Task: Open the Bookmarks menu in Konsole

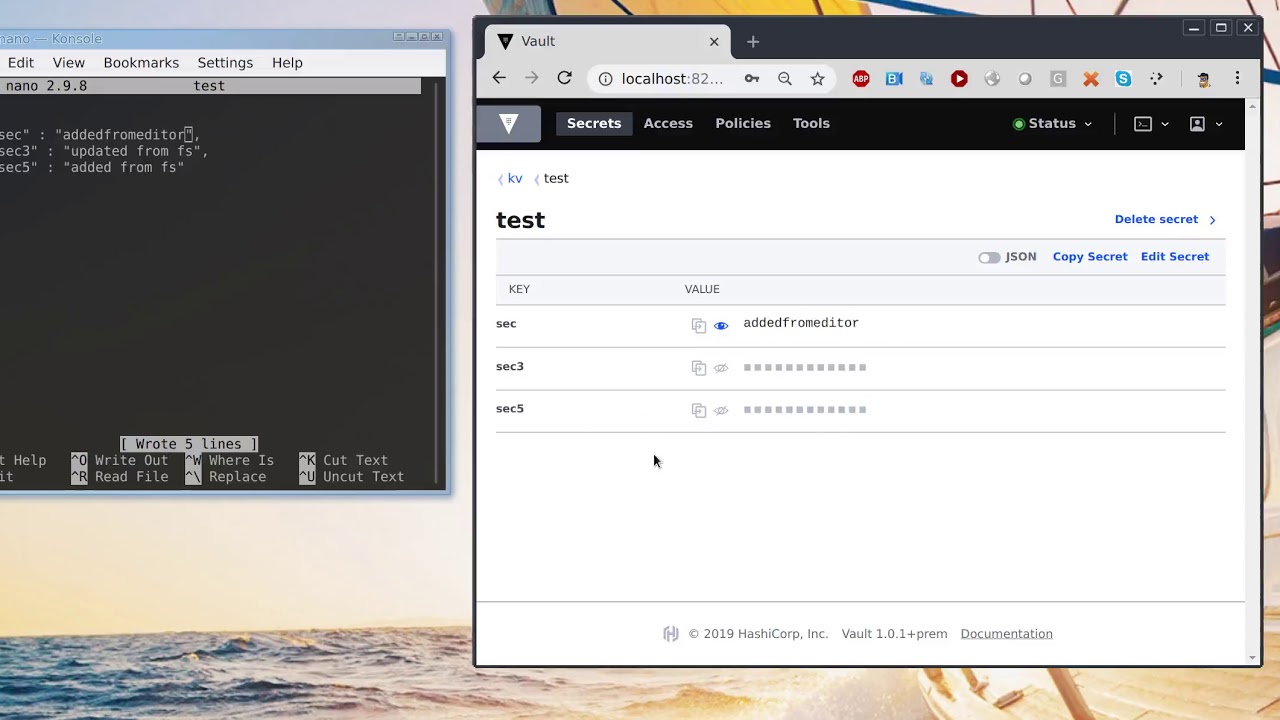Action: point(141,62)
